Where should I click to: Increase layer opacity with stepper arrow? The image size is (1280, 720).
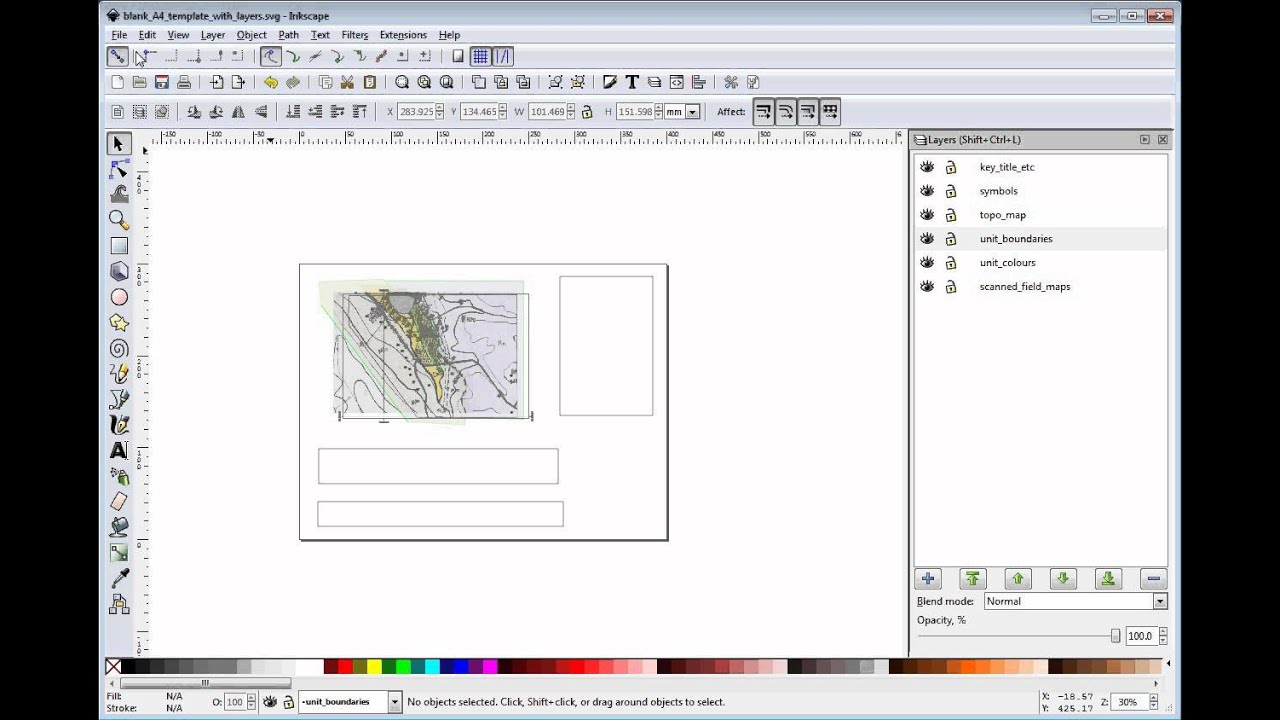pos(1162,632)
